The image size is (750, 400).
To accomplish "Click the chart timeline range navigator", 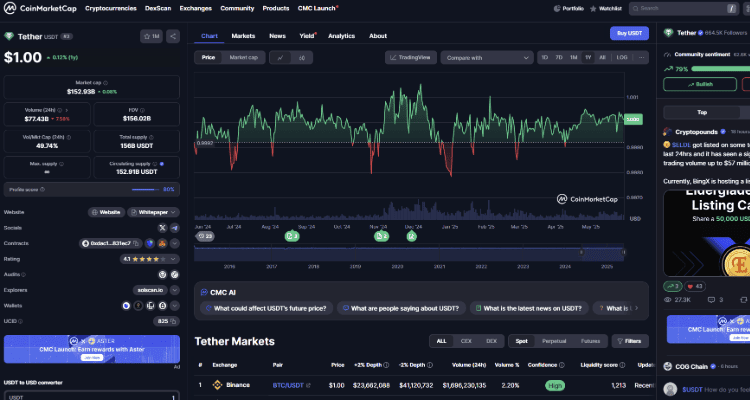I will 409,253.
